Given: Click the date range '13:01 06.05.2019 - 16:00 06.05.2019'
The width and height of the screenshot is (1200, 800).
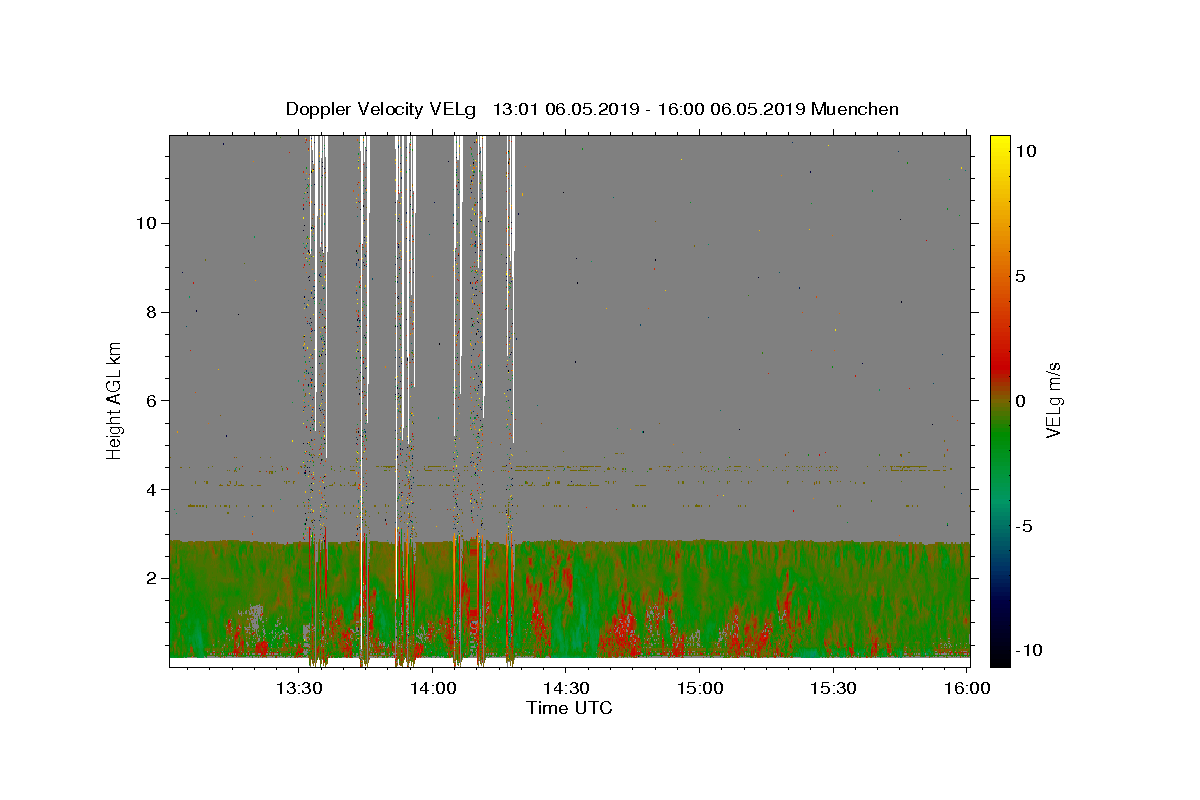Looking at the screenshot, I should coord(649,109).
